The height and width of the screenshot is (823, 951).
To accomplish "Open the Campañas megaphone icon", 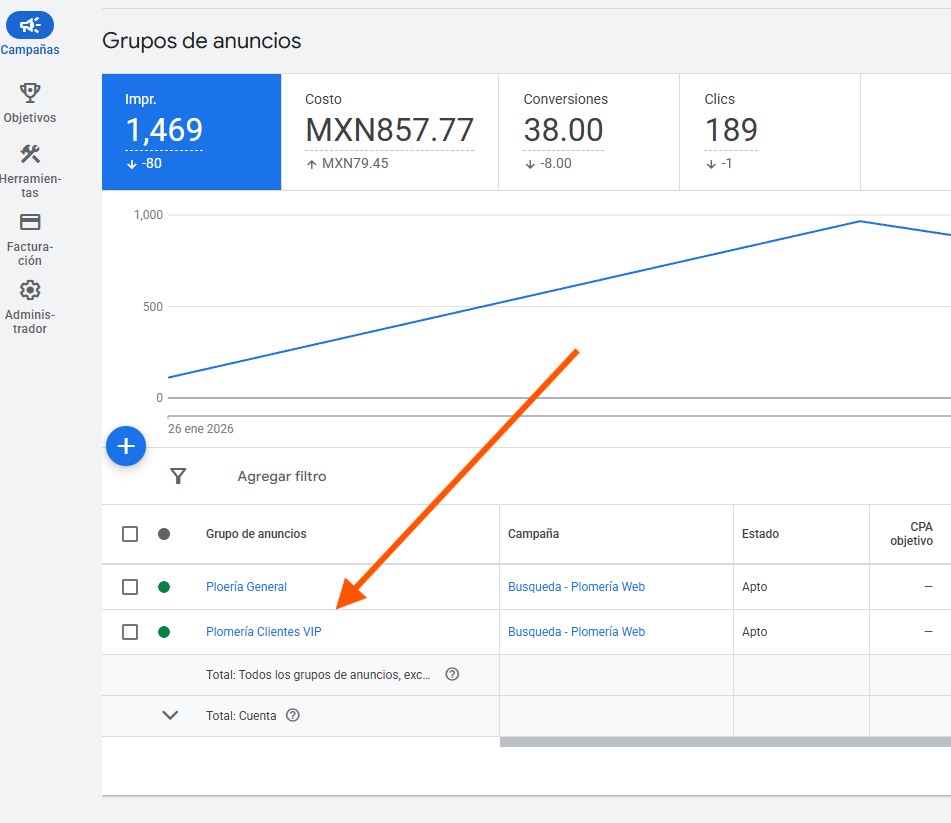I will (x=30, y=26).
